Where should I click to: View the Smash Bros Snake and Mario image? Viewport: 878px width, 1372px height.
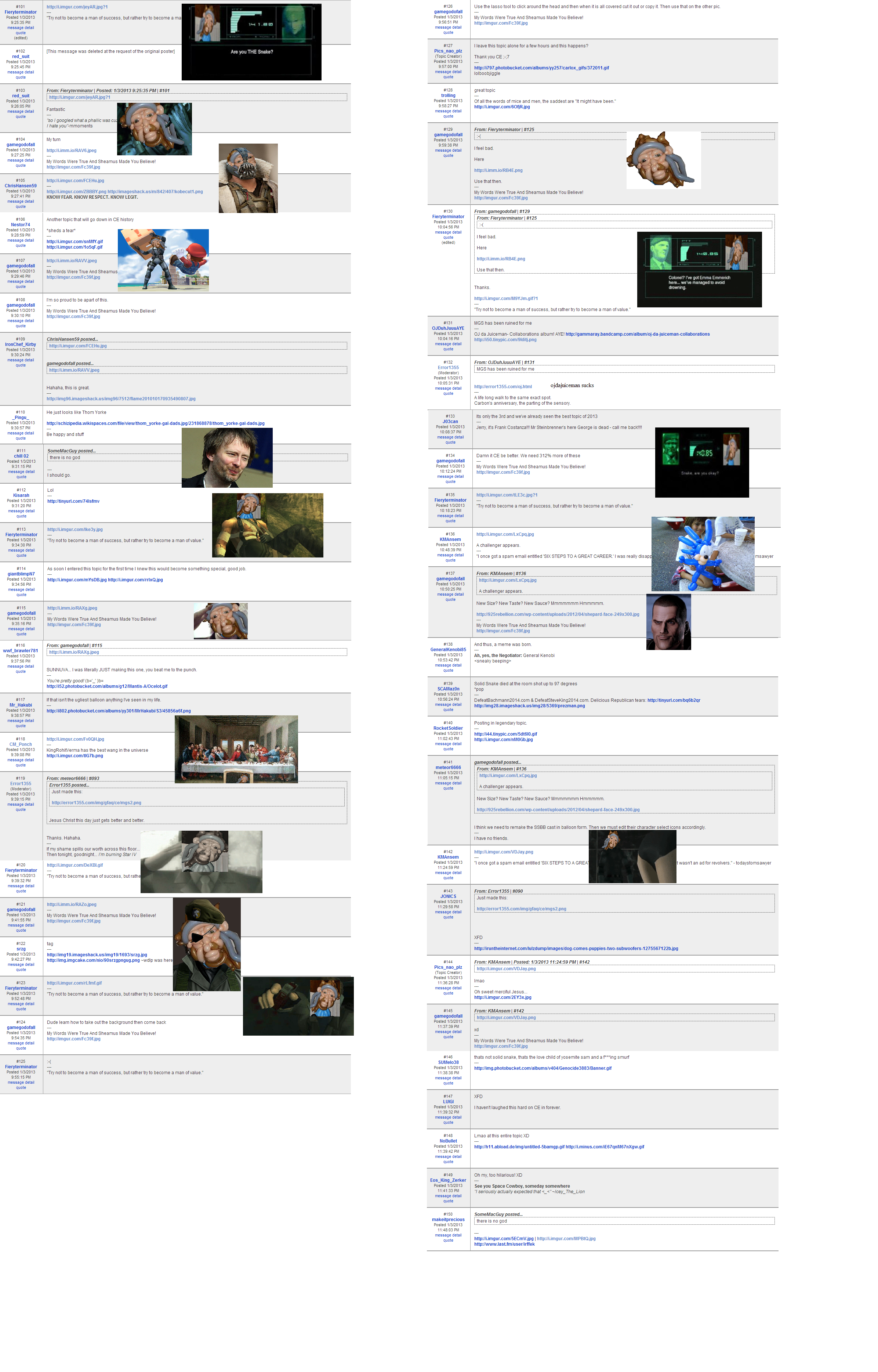coord(163,260)
